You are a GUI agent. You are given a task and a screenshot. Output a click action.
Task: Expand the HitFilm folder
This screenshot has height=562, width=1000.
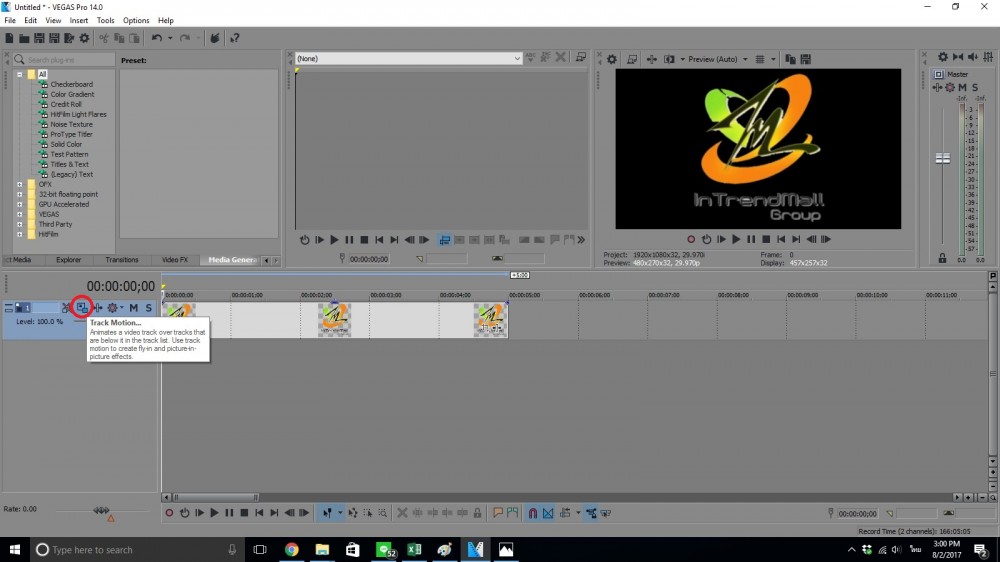20,235
